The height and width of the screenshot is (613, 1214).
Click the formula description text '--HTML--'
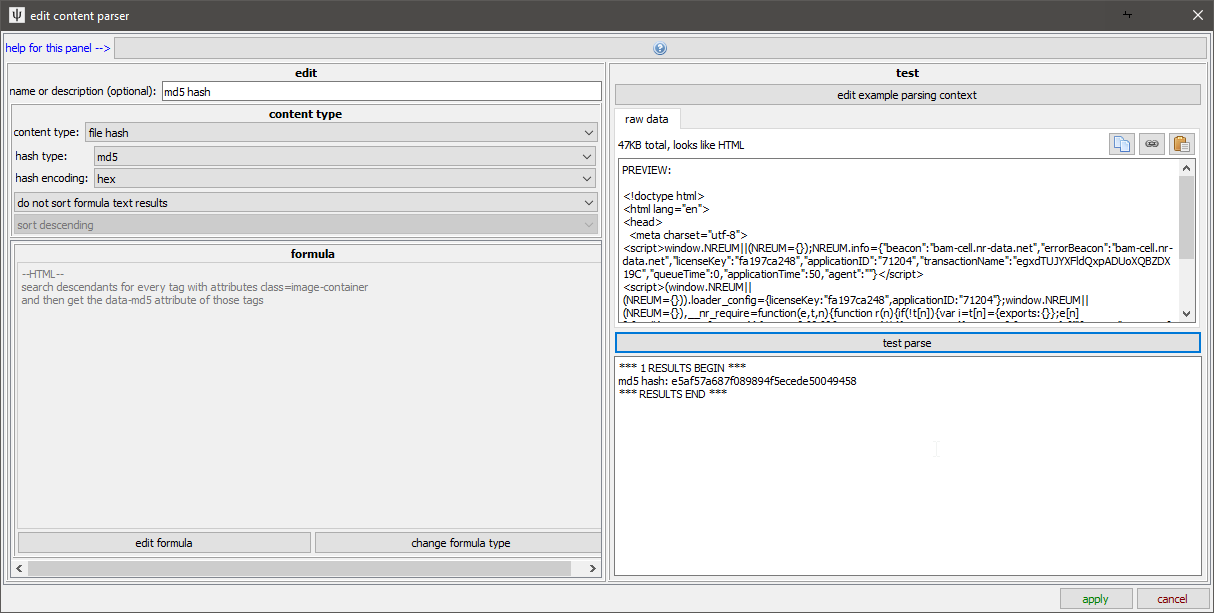click(42, 274)
